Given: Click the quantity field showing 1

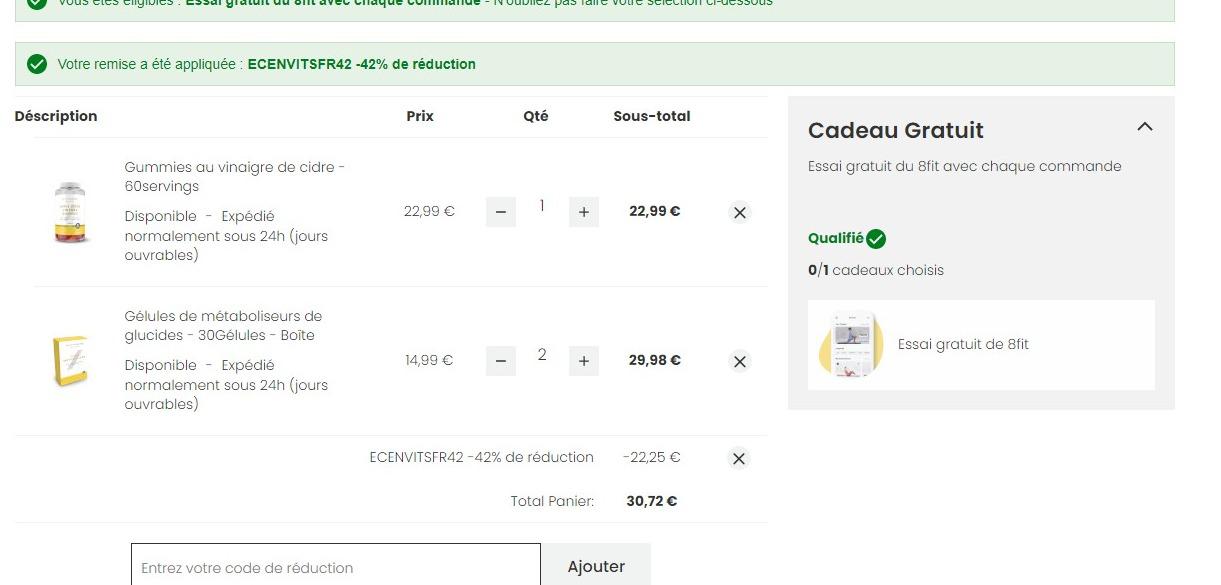Looking at the screenshot, I should (542, 206).
